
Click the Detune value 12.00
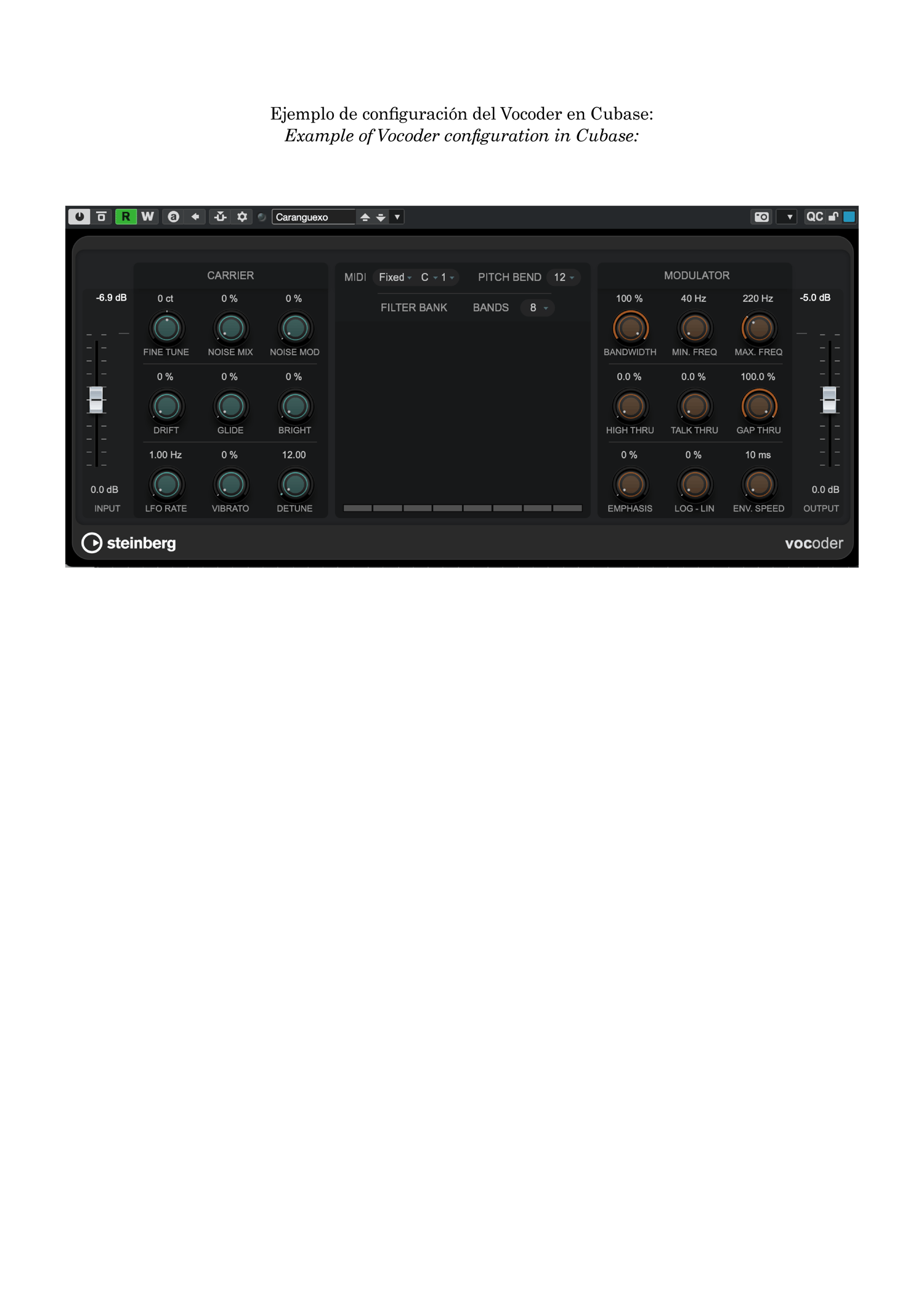[x=294, y=455]
